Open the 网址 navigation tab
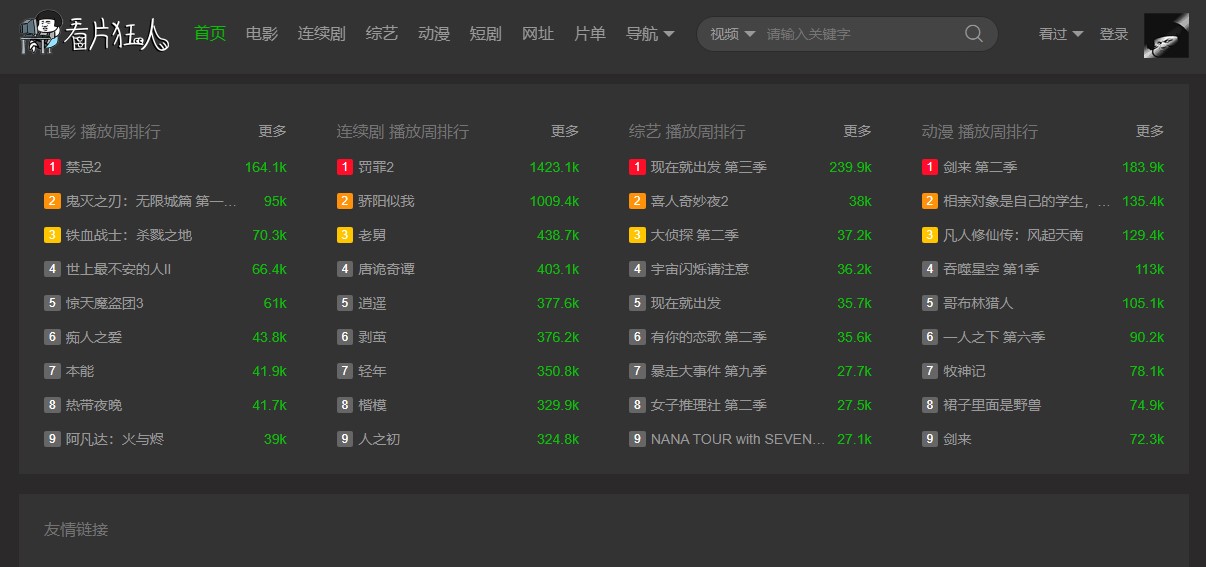The height and width of the screenshot is (567, 1206). (x=538, y=34)
